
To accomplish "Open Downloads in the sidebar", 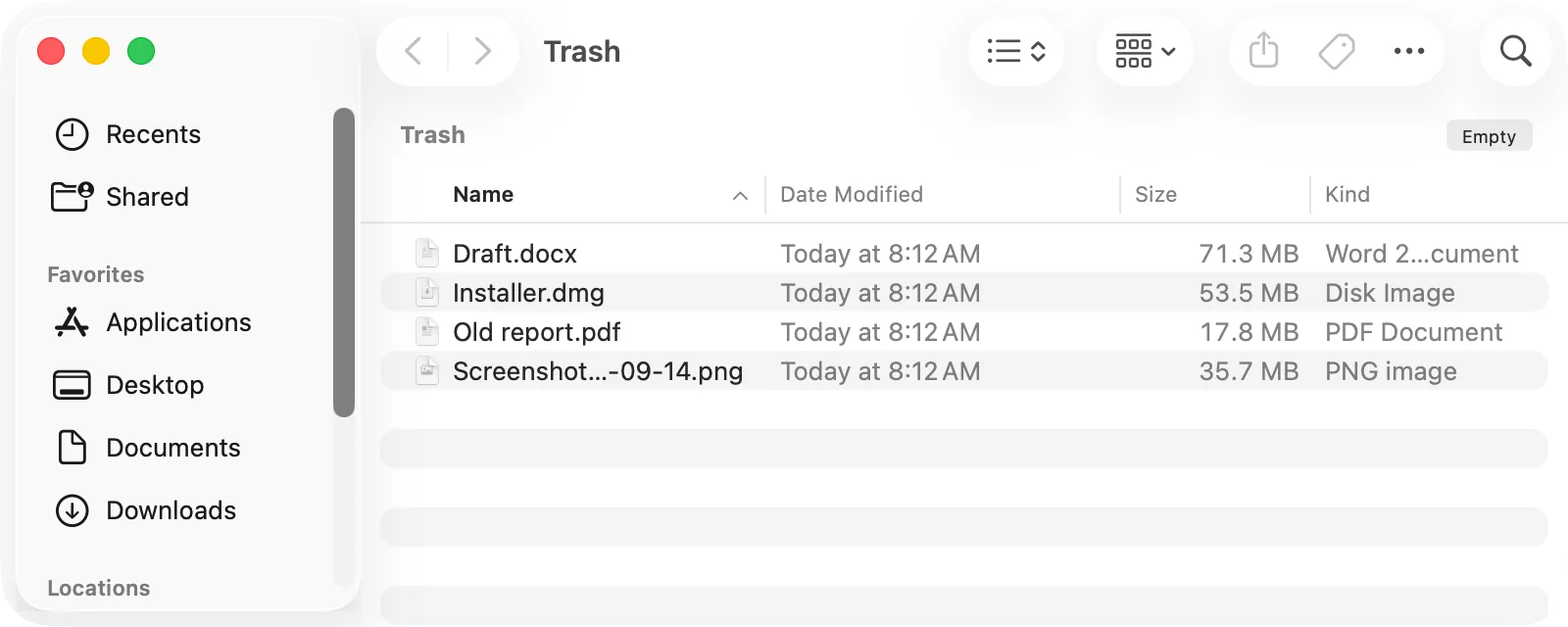I will pos(171,510).
